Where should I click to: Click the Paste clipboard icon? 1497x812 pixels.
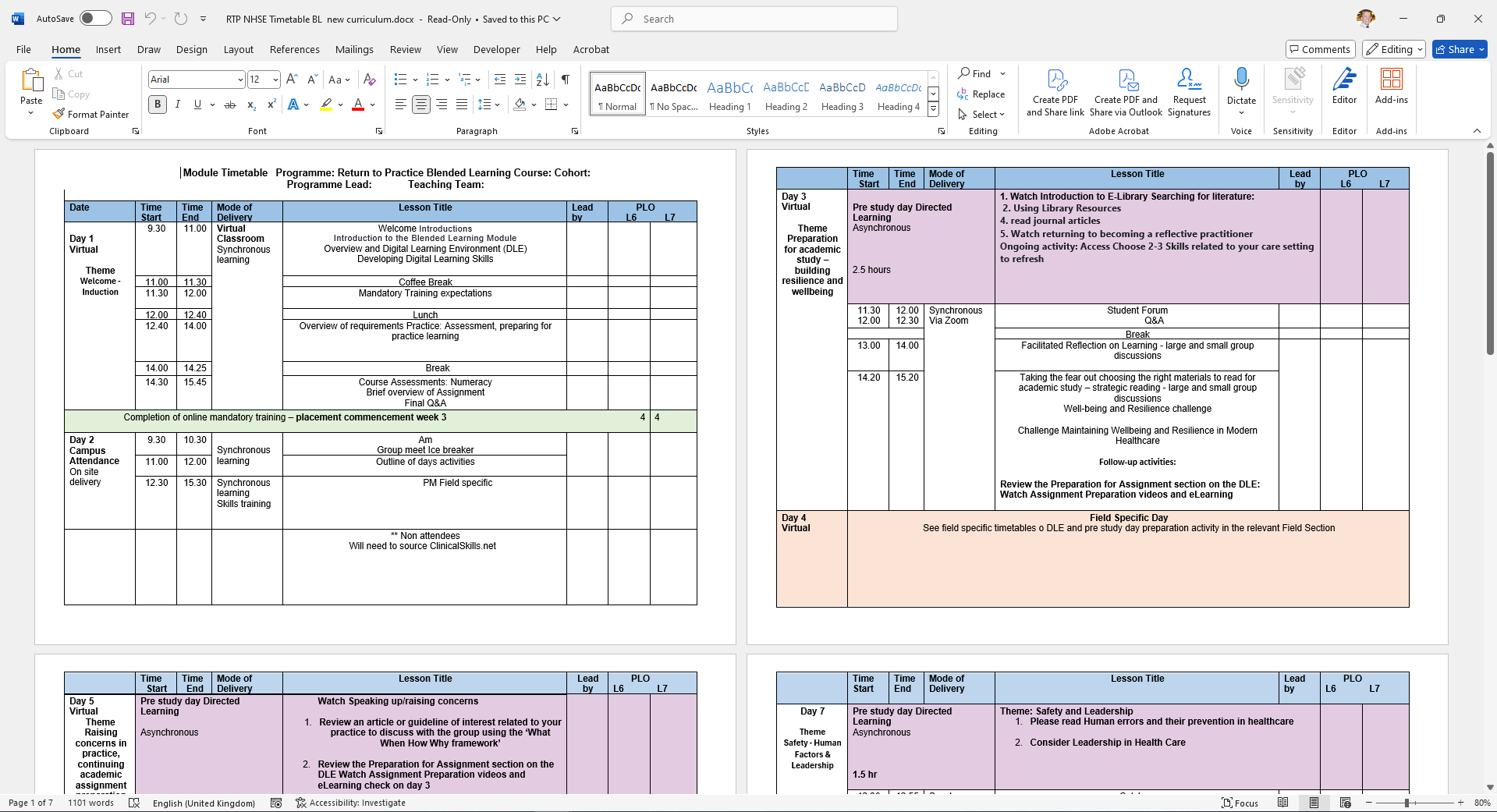point(31,80)
